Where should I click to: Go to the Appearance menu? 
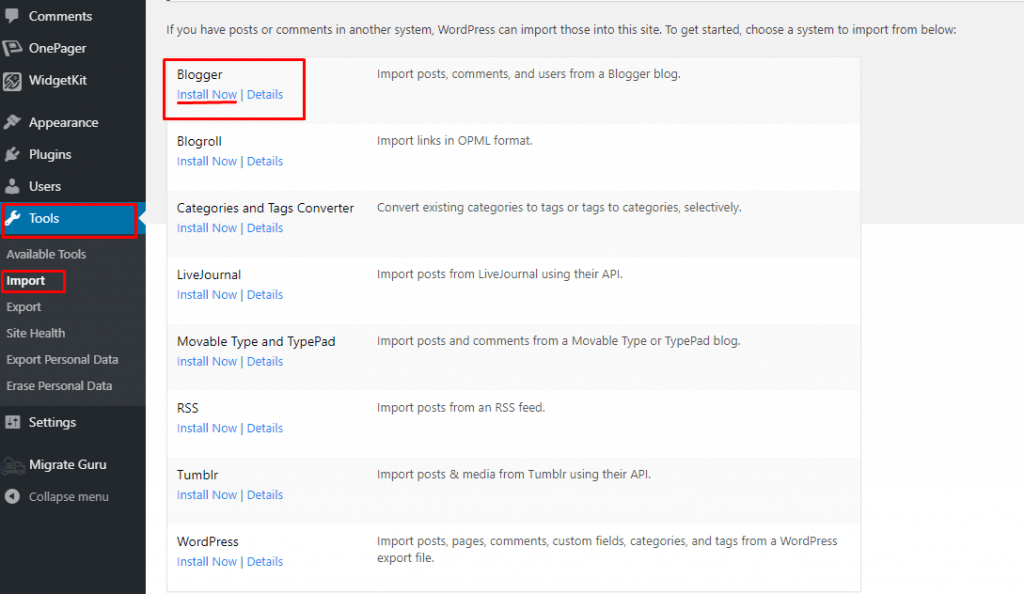click(x=63, y=123)
